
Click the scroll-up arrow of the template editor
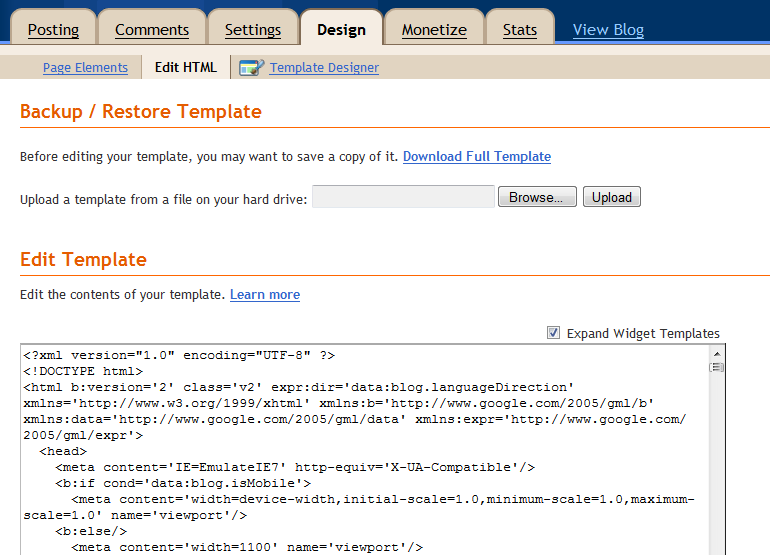click(x=716, y=354)
